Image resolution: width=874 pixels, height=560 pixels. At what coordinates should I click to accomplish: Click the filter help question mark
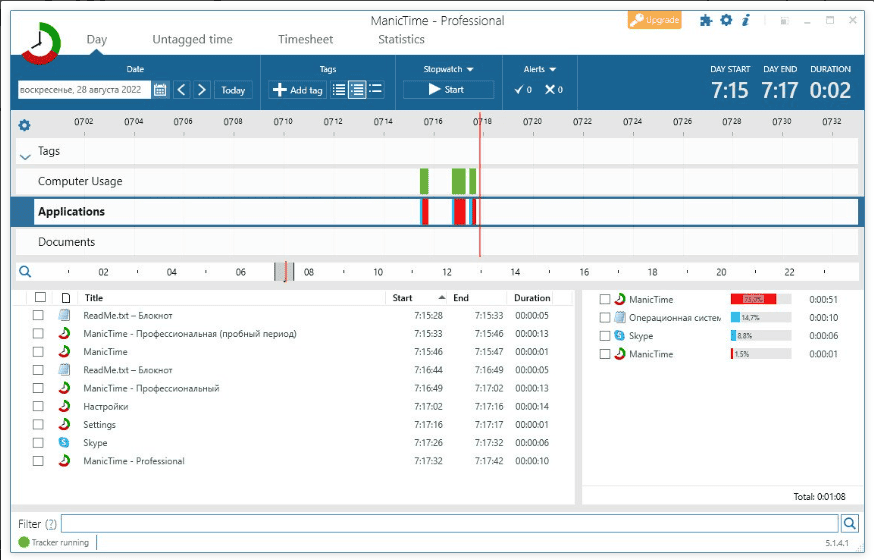(x=51, y=524)
